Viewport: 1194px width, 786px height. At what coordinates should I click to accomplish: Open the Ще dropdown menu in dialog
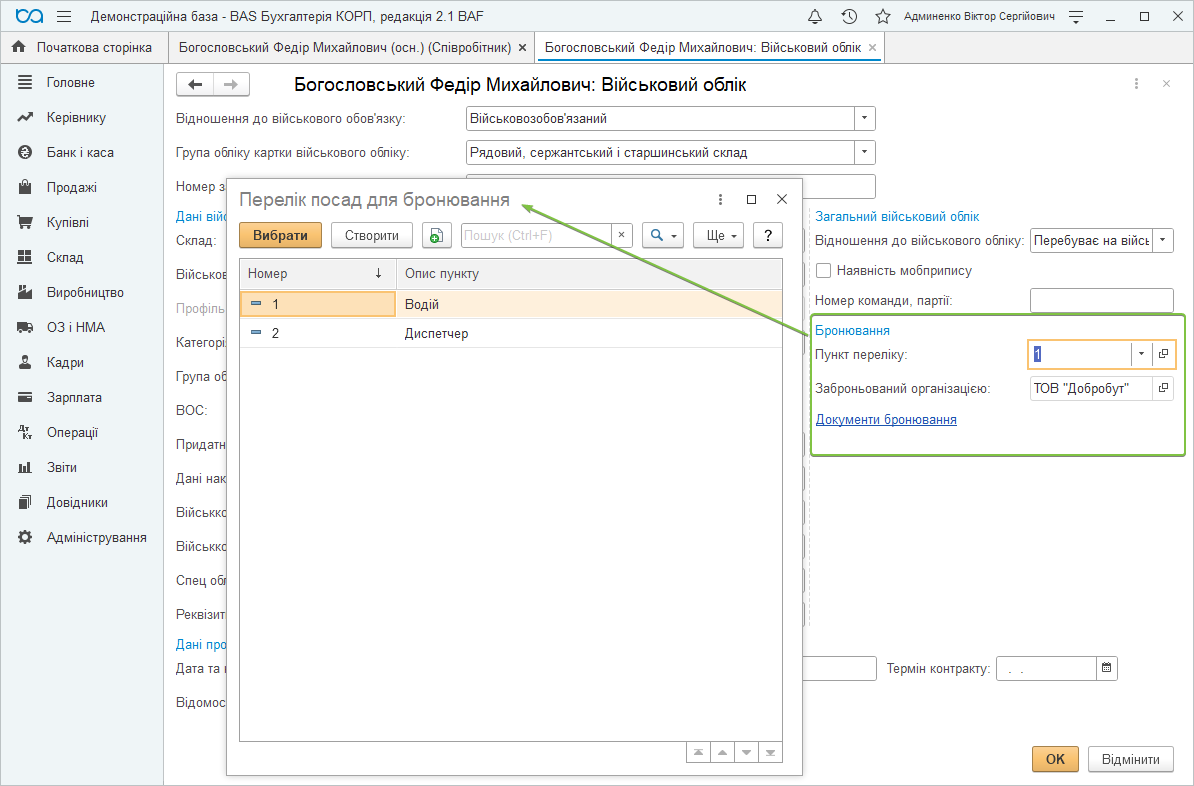click(718, 235)
